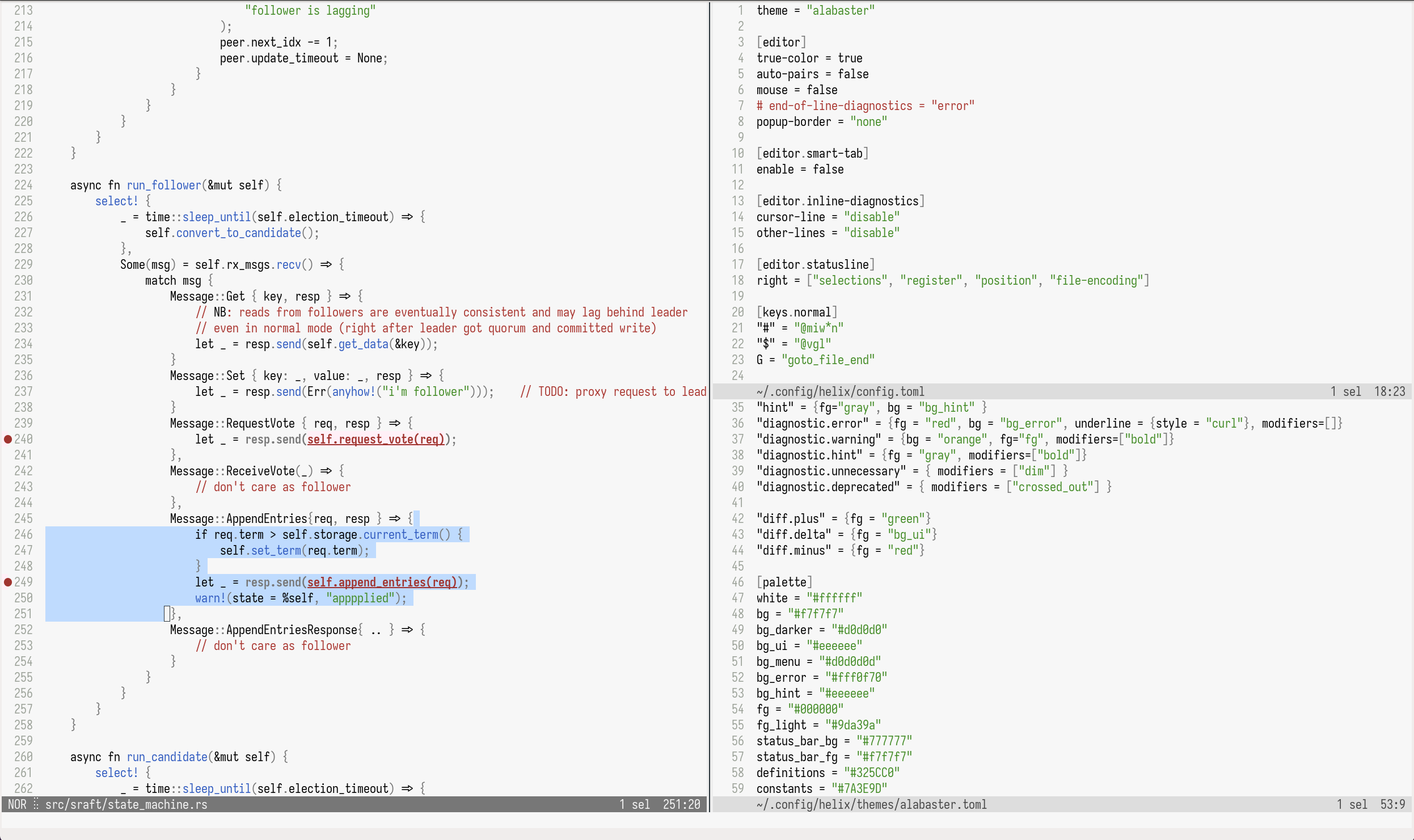The height and width of the screenshot is (840, 1414).
Task: Click the red diagnostic dot on line 240
Action: (8, 439)
